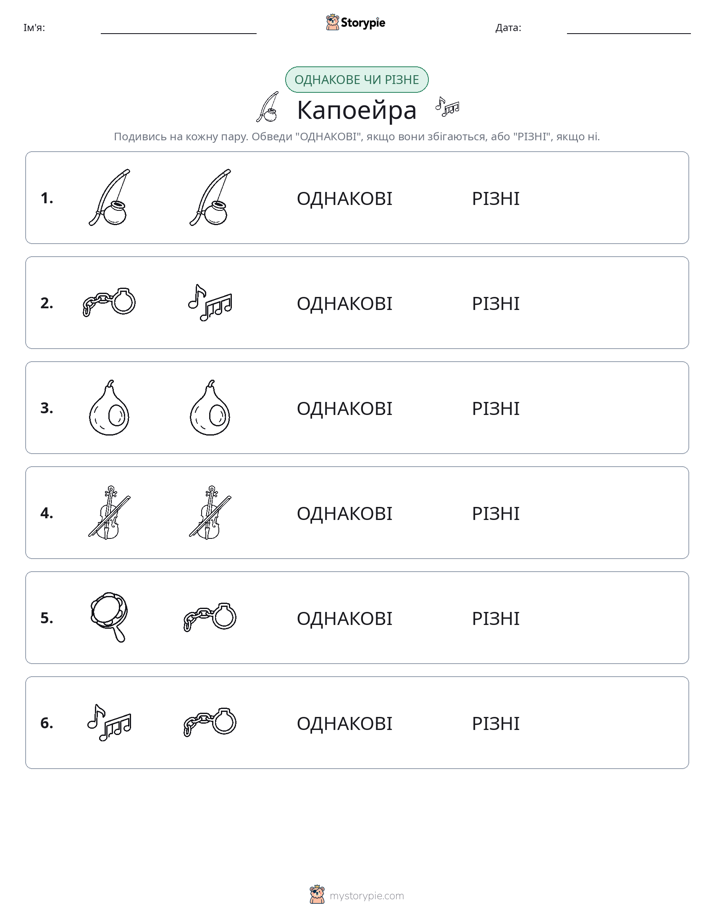
Task: Select РІЗНІ for row 5
Action: pos(495,618)
